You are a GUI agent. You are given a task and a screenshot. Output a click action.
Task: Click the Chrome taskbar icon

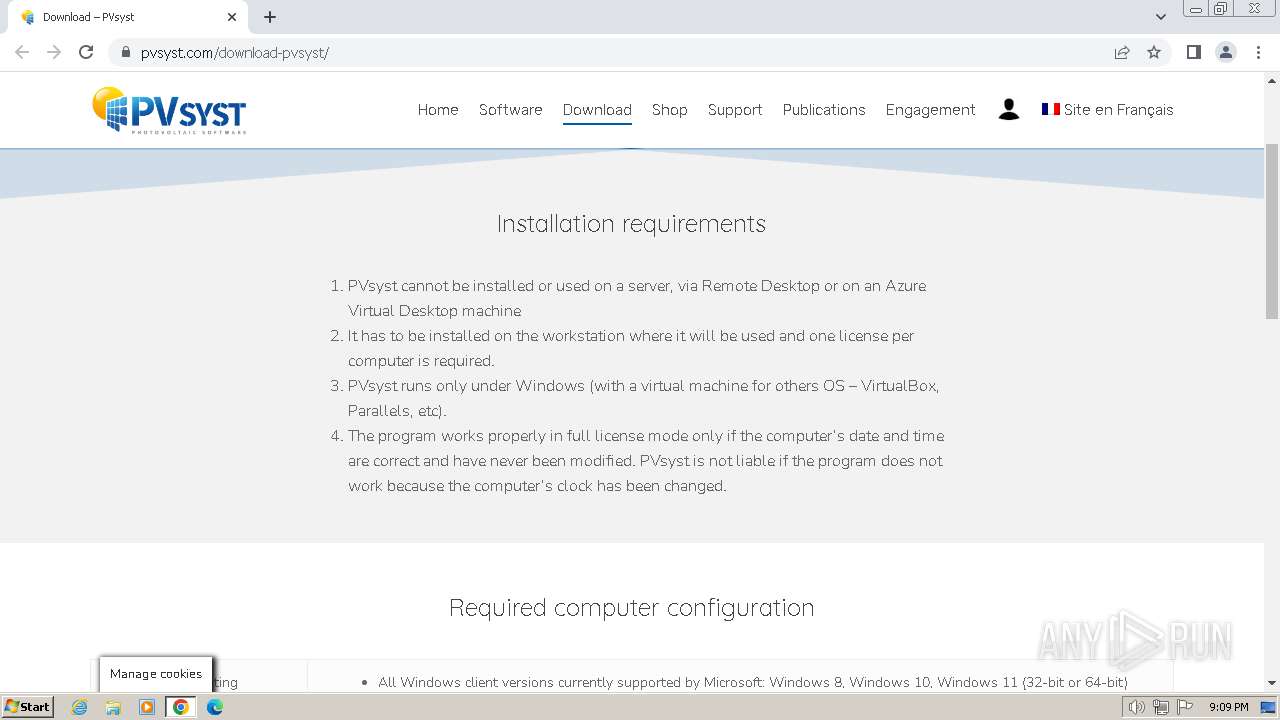pyautogui.click(x=181, y=707)
